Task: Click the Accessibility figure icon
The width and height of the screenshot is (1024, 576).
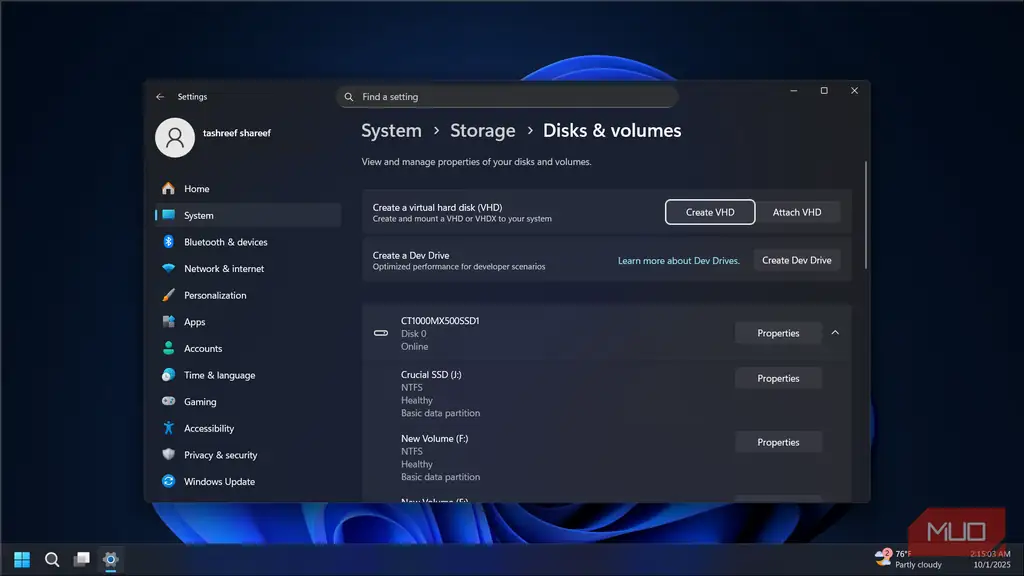Action: (x=168, y=428)
